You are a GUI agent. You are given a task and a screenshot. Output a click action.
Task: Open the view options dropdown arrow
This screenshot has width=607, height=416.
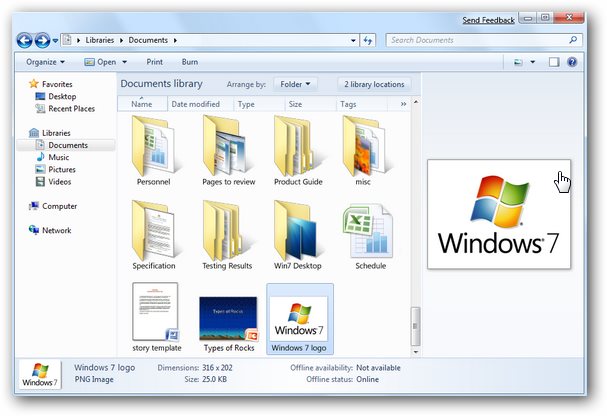click(x=533, y=62)
